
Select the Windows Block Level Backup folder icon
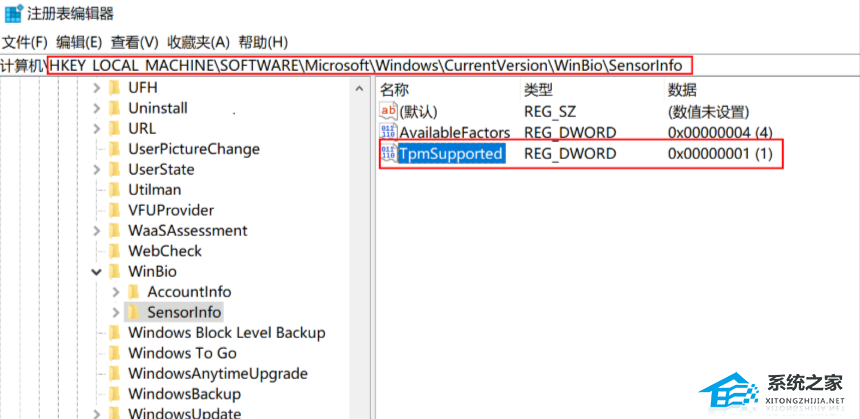tap(114, 332)
